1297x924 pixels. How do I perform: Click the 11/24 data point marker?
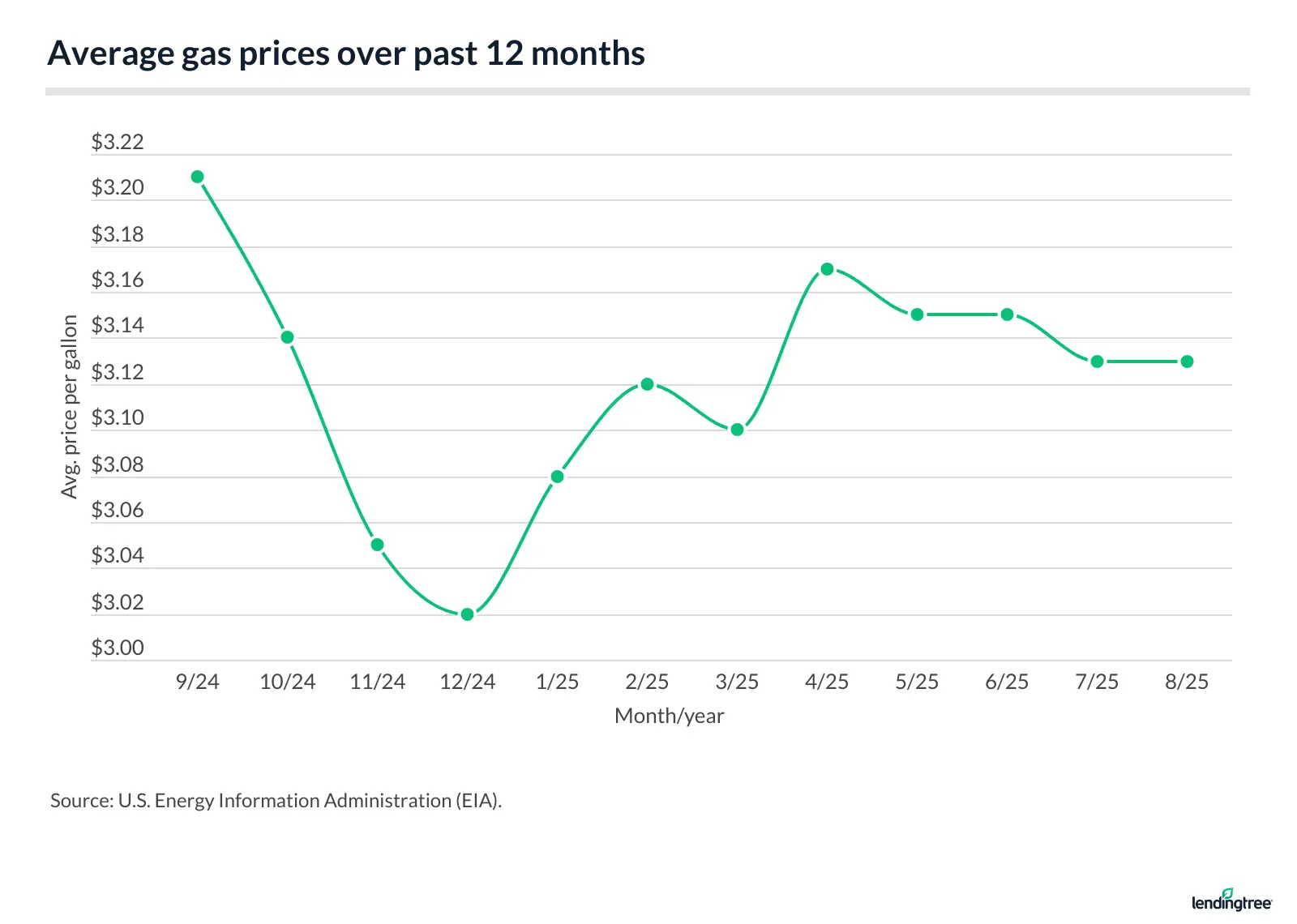(377, 545)
